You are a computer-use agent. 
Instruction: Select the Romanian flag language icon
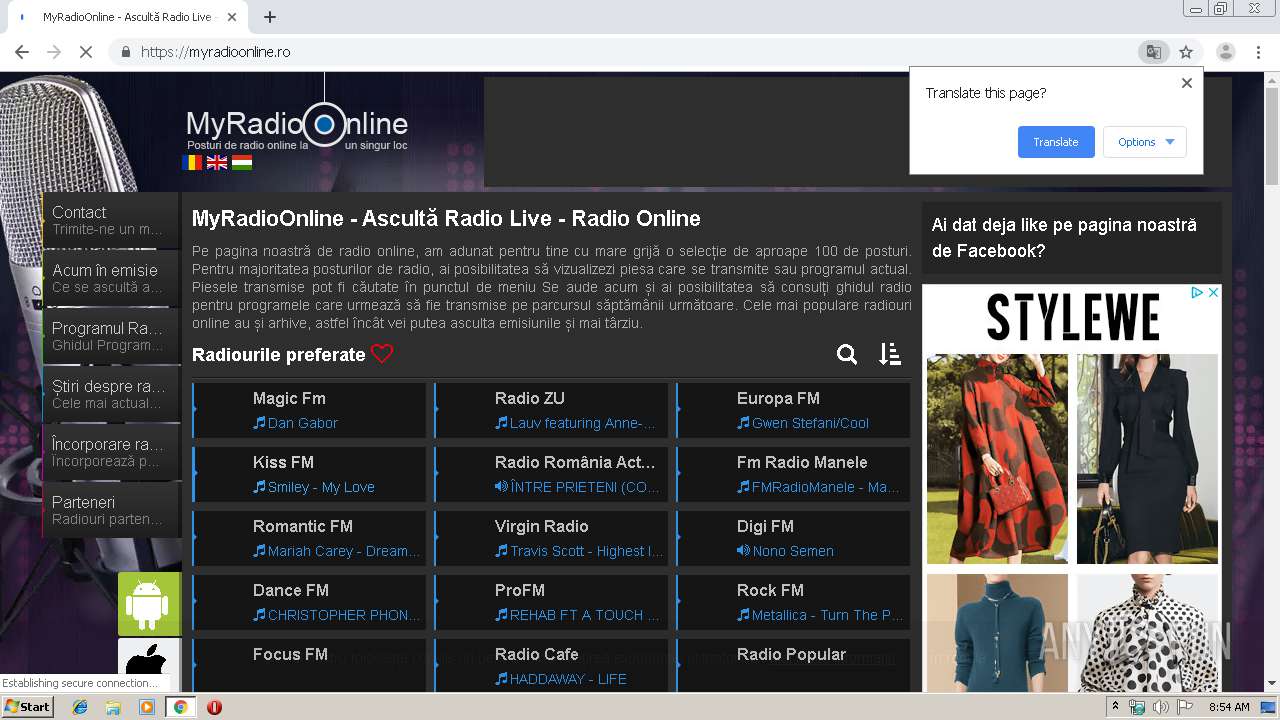click(192, 162)
